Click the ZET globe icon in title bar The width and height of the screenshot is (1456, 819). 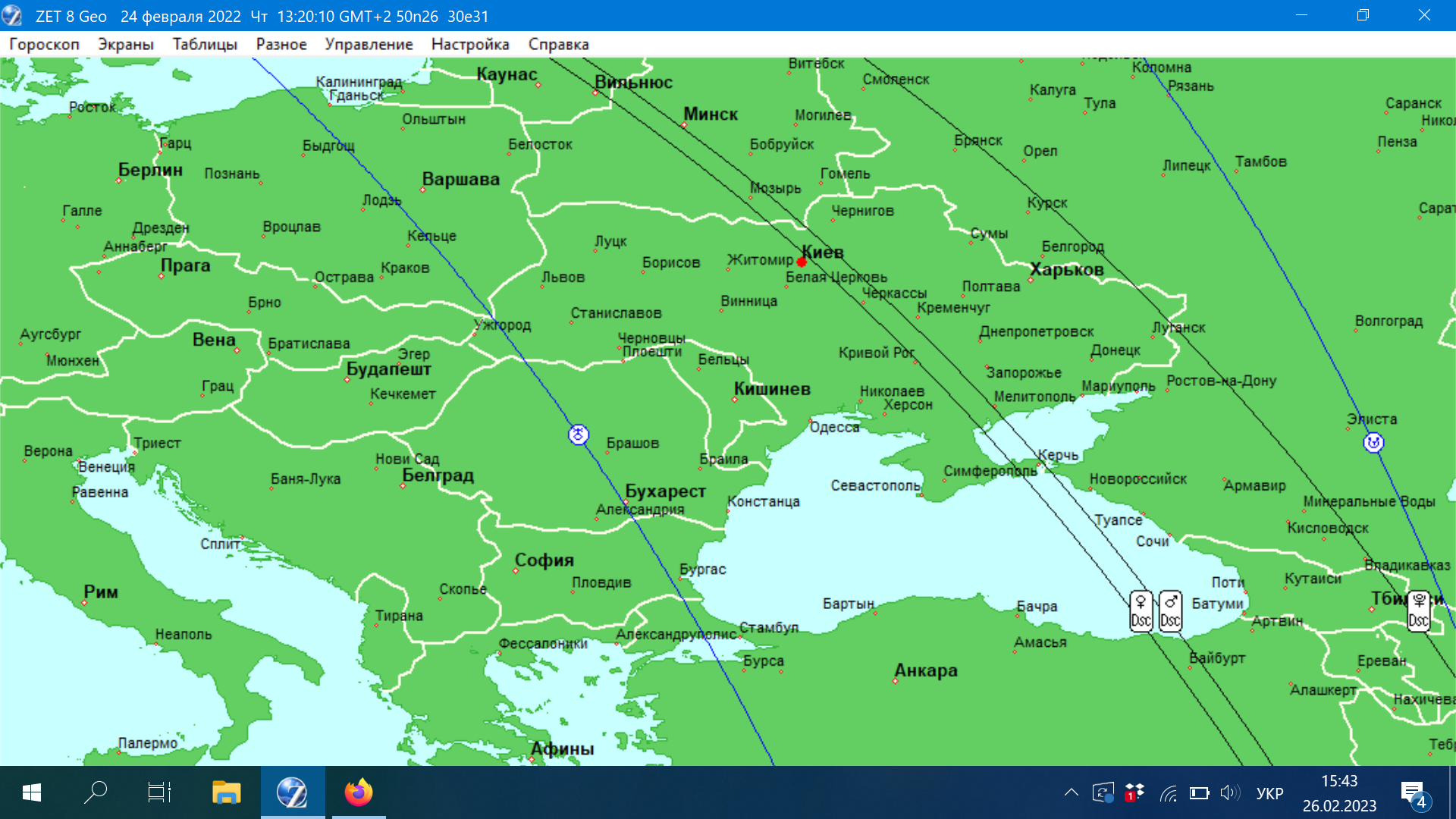point(13,16)
